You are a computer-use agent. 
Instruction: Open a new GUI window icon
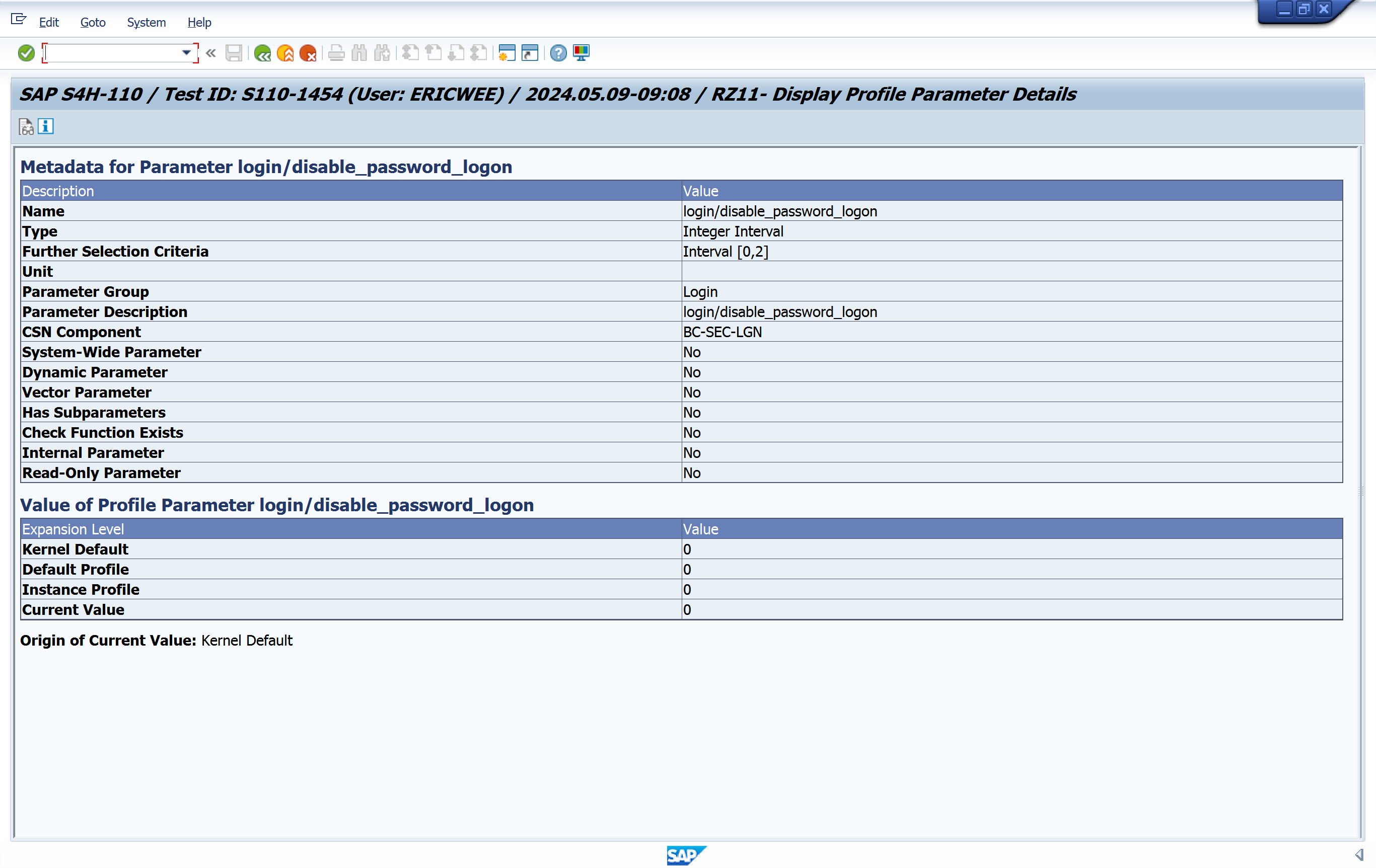(x=506, y=53)
